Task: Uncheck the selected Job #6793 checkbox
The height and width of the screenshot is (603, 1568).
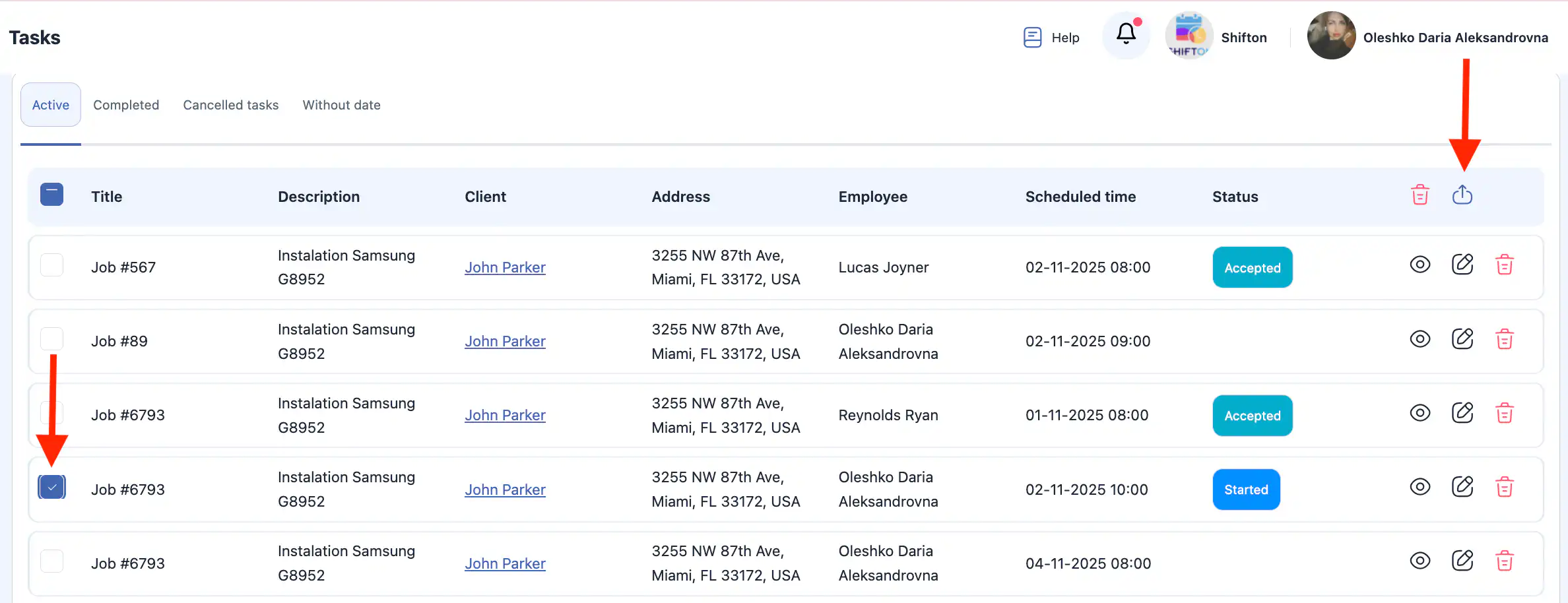Action: click(x=51, y=488)
